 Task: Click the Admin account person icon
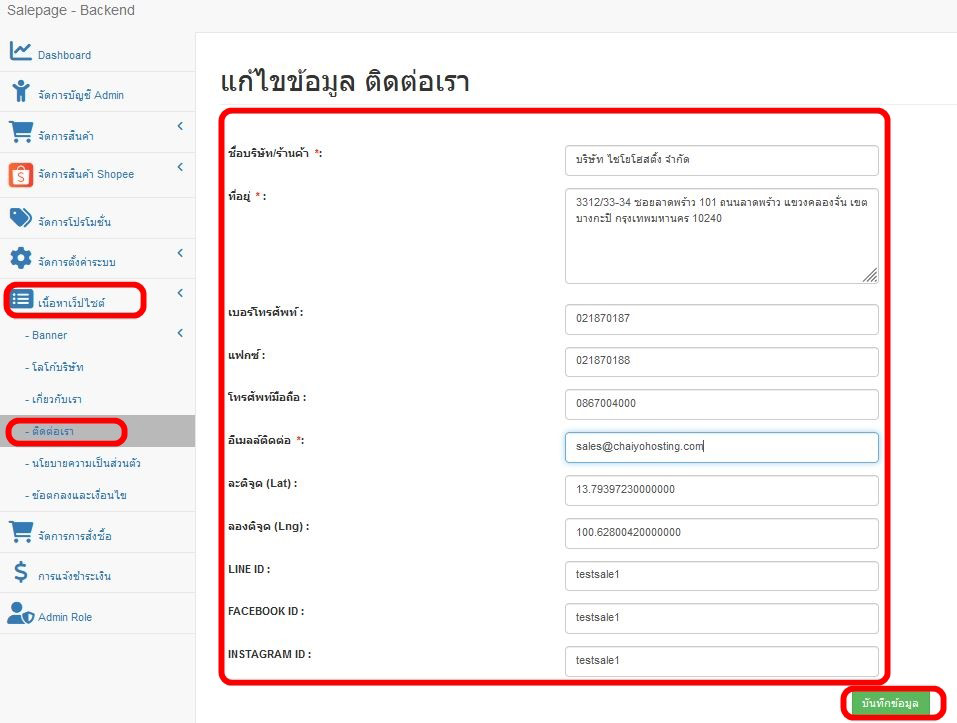coord(21,92)
